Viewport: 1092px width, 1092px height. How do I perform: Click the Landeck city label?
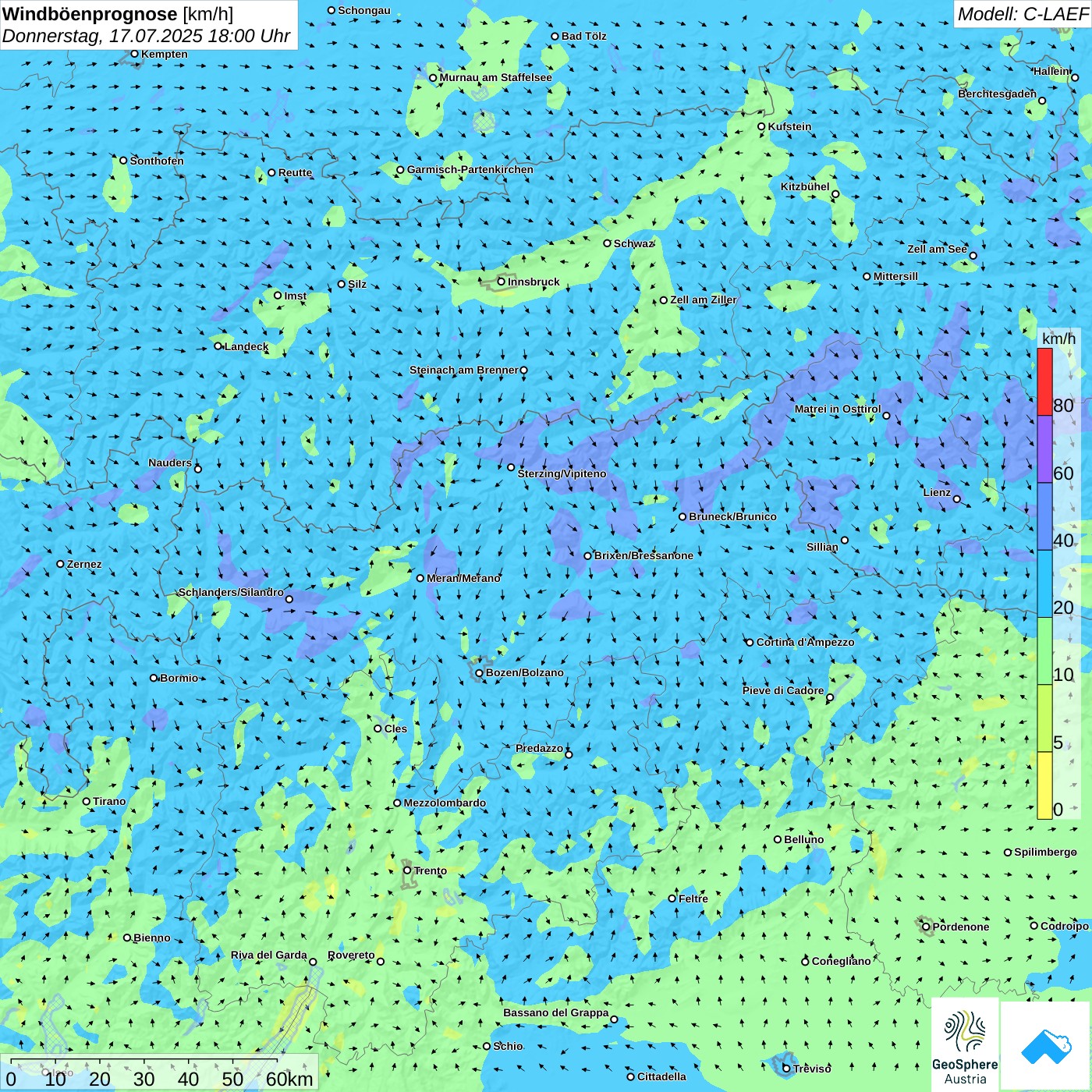(246, 346)
